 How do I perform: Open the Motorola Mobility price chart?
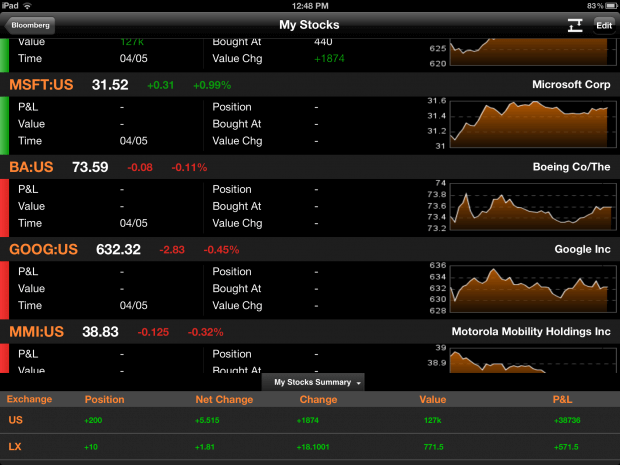coord(533,360)
